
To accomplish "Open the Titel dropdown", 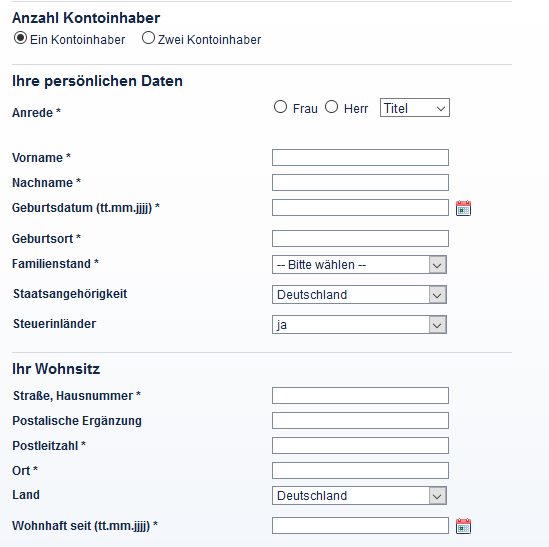I will (415, 108).
